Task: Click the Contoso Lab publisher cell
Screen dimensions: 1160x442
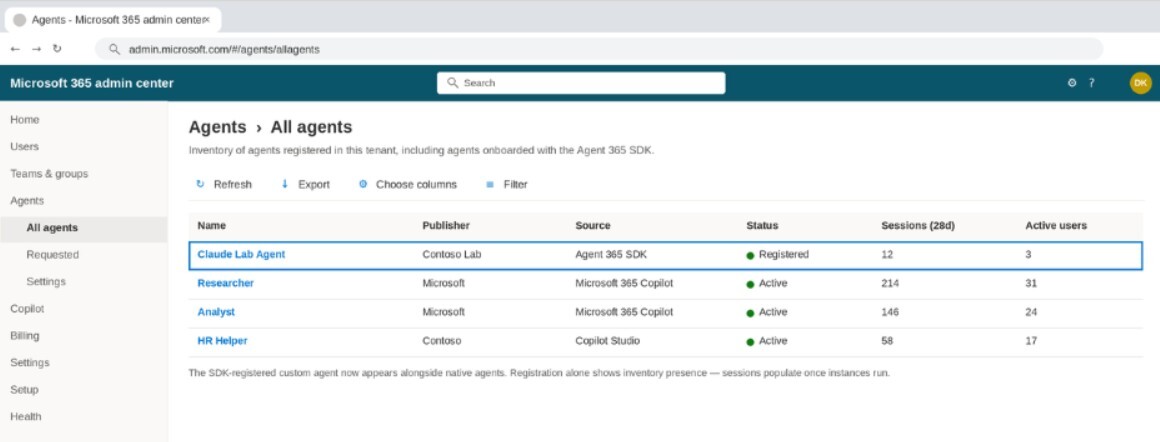Action: click(x=451, y=254)
